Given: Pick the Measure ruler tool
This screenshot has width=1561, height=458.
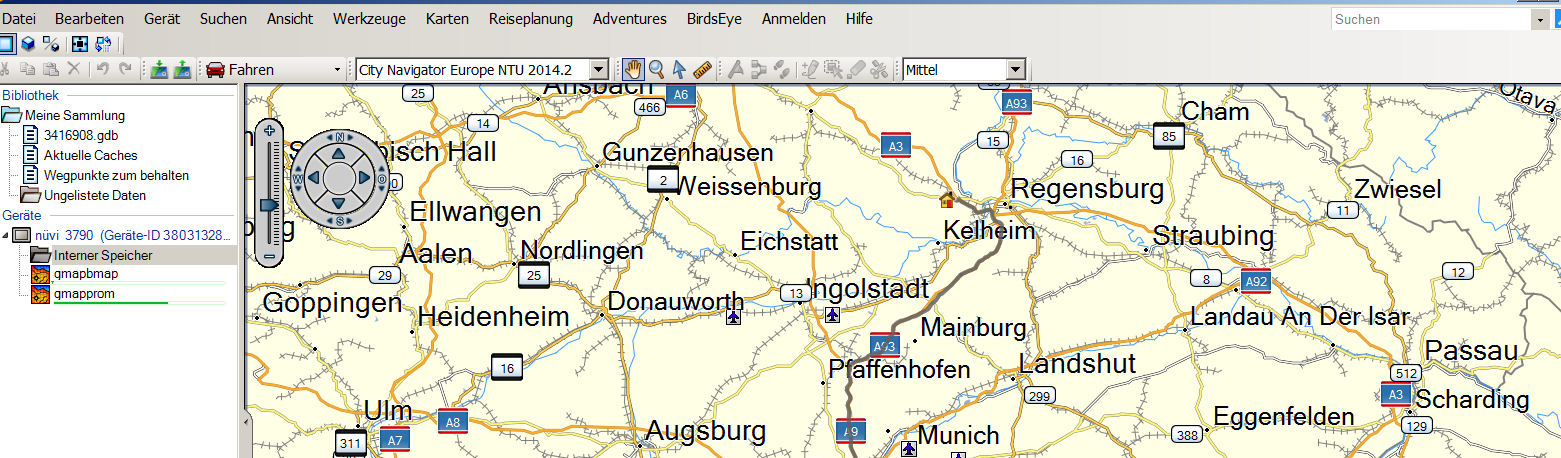Looking at the screenshot, I should pos(702,69).
